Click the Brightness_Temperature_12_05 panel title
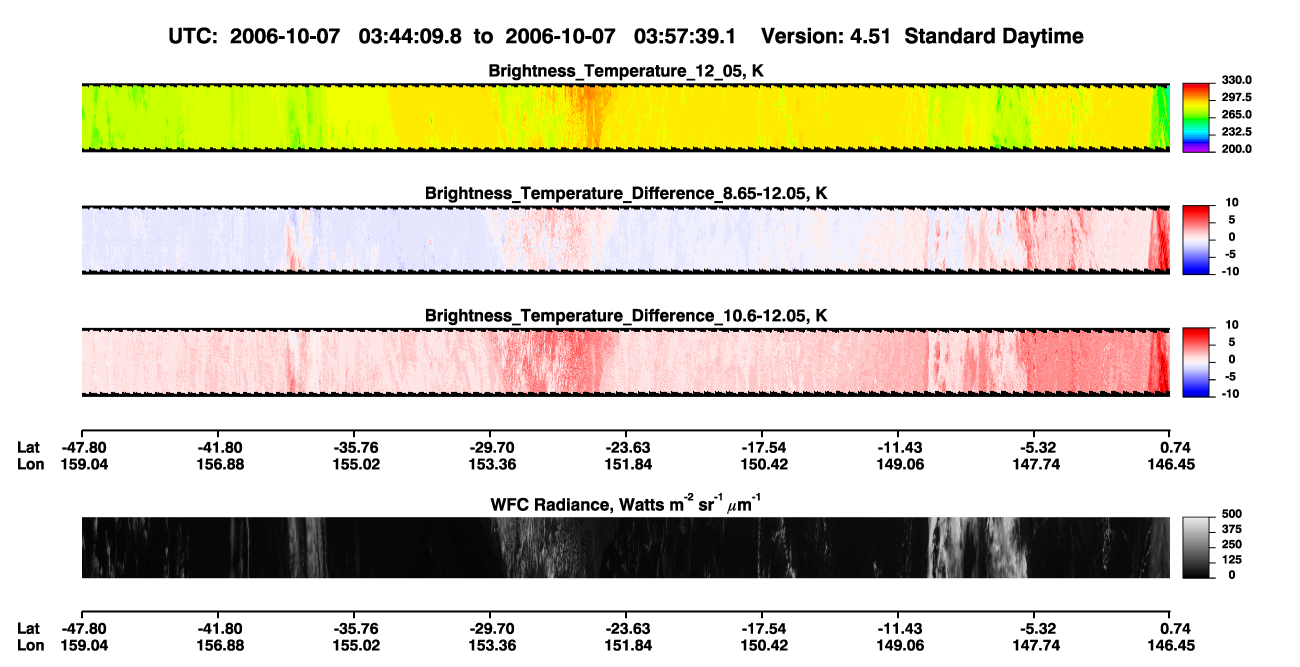The height and width of the screenshot is (667, 1300). point(626,71)
